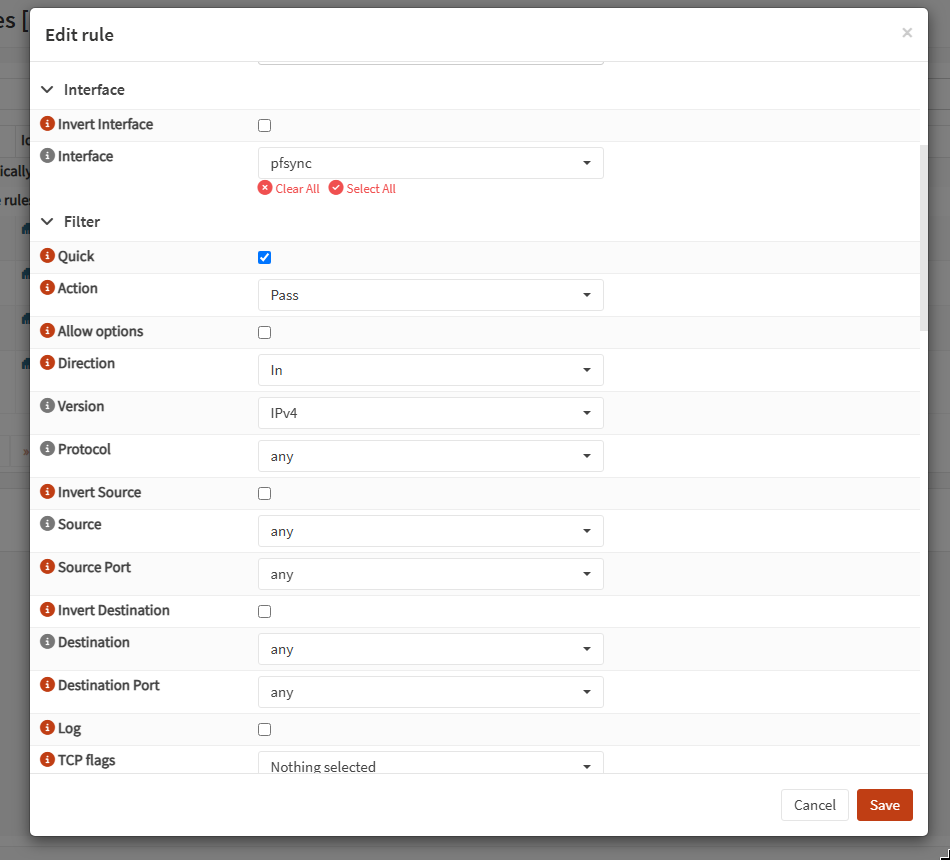Viewport: 950px width, 860px height.
Task: Click the info icon beside Quick
Action: point(47,256)
